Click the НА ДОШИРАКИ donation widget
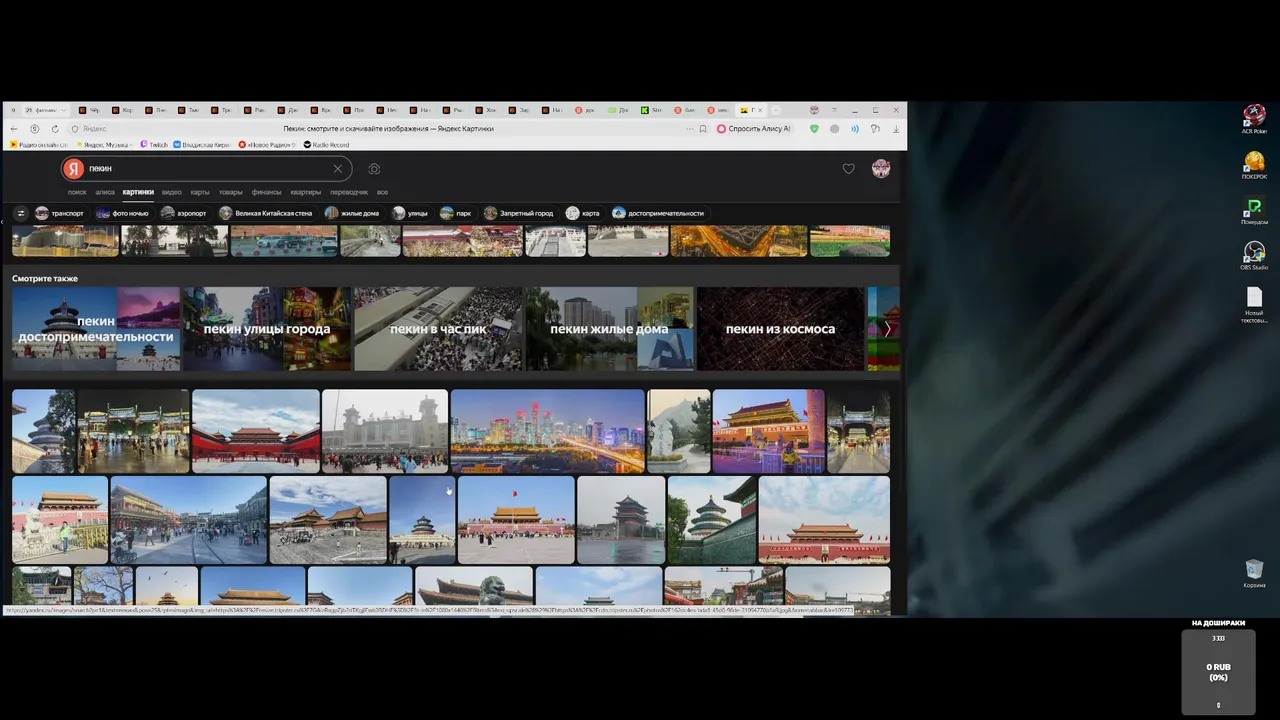Screen dimensions: 1280x720 coord(1218,666)
